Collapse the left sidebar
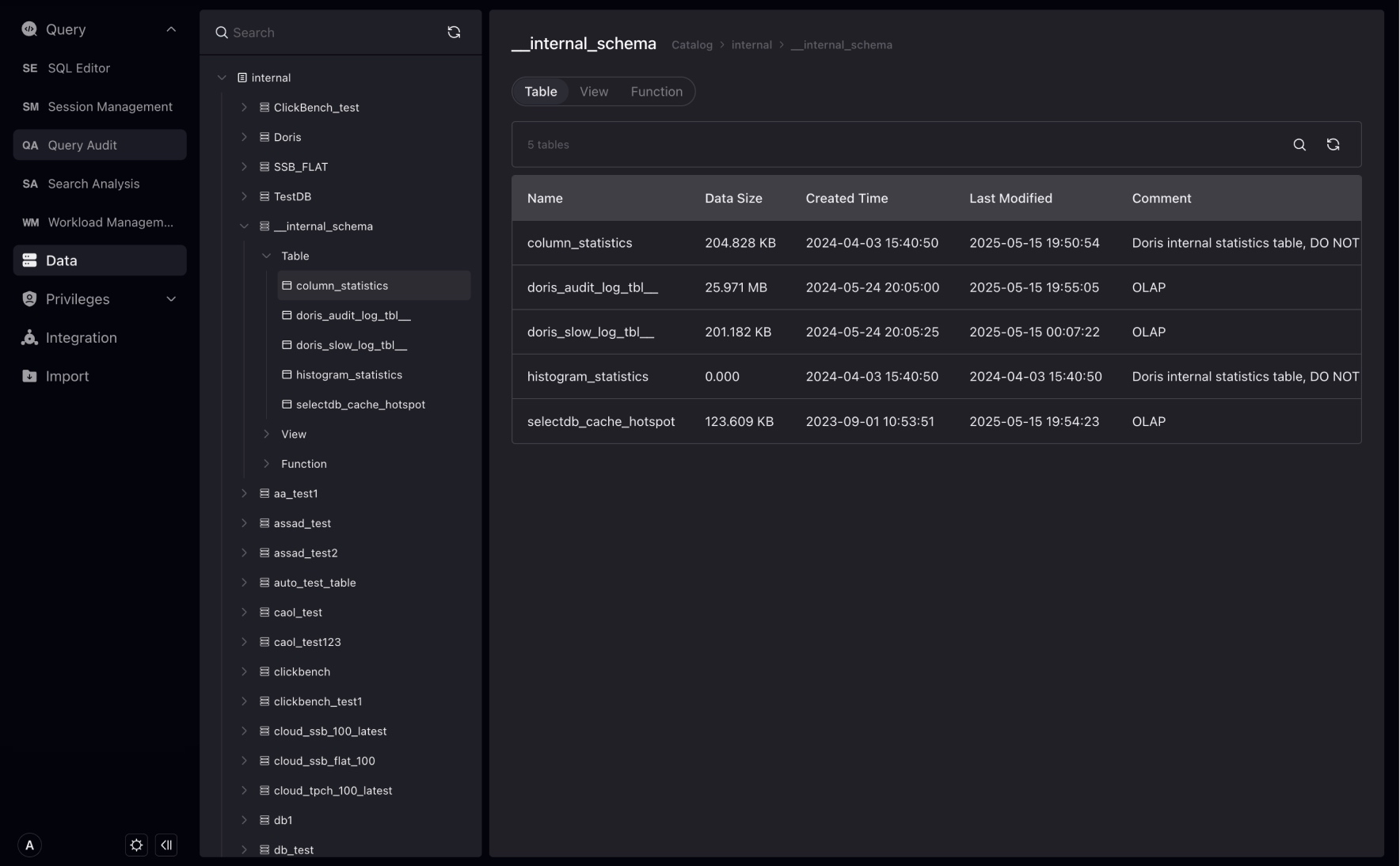This screenshot has width=1400, height=866. [167, 845]
